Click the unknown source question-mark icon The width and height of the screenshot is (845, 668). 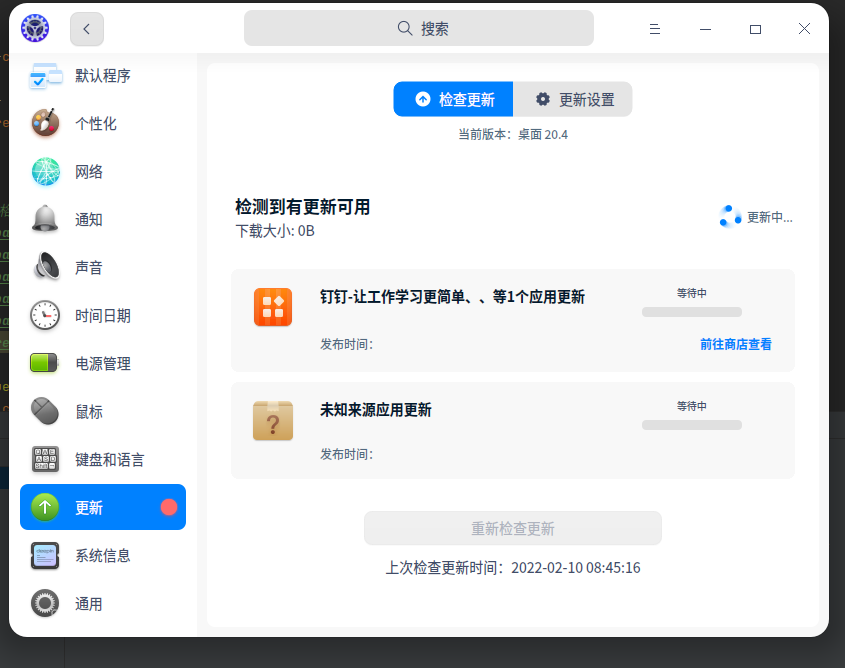point(273,420)
